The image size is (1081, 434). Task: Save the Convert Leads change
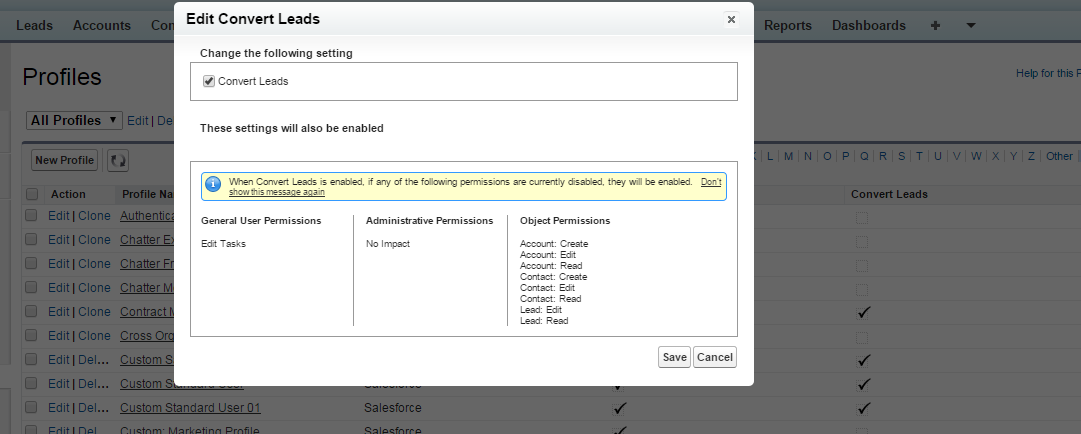point(674,357)
